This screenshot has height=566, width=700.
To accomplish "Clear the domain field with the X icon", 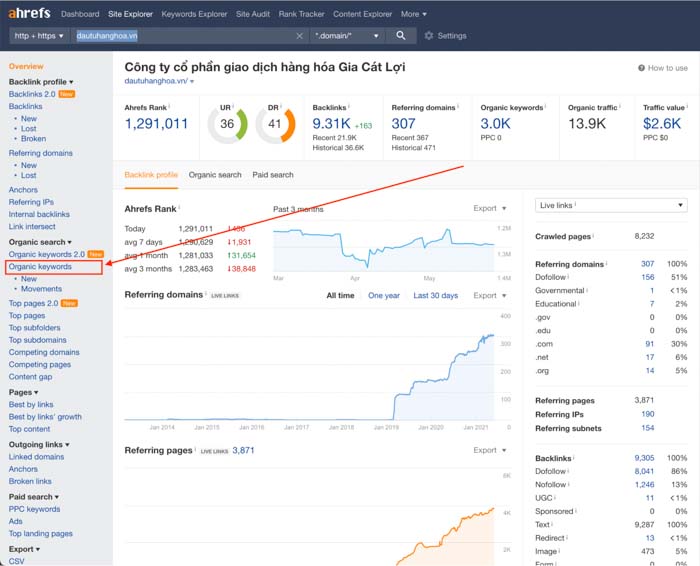I will coord(299,36).
